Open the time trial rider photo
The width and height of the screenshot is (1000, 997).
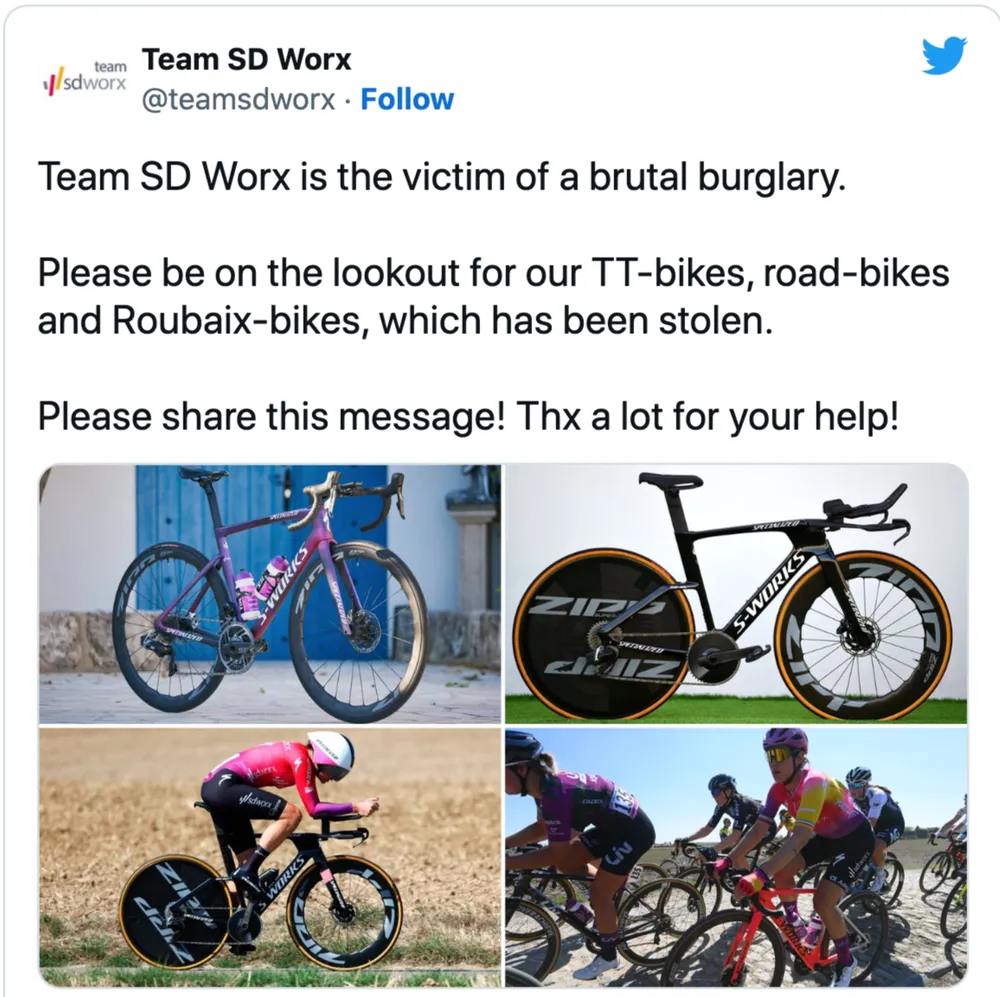tap(270, 857)
